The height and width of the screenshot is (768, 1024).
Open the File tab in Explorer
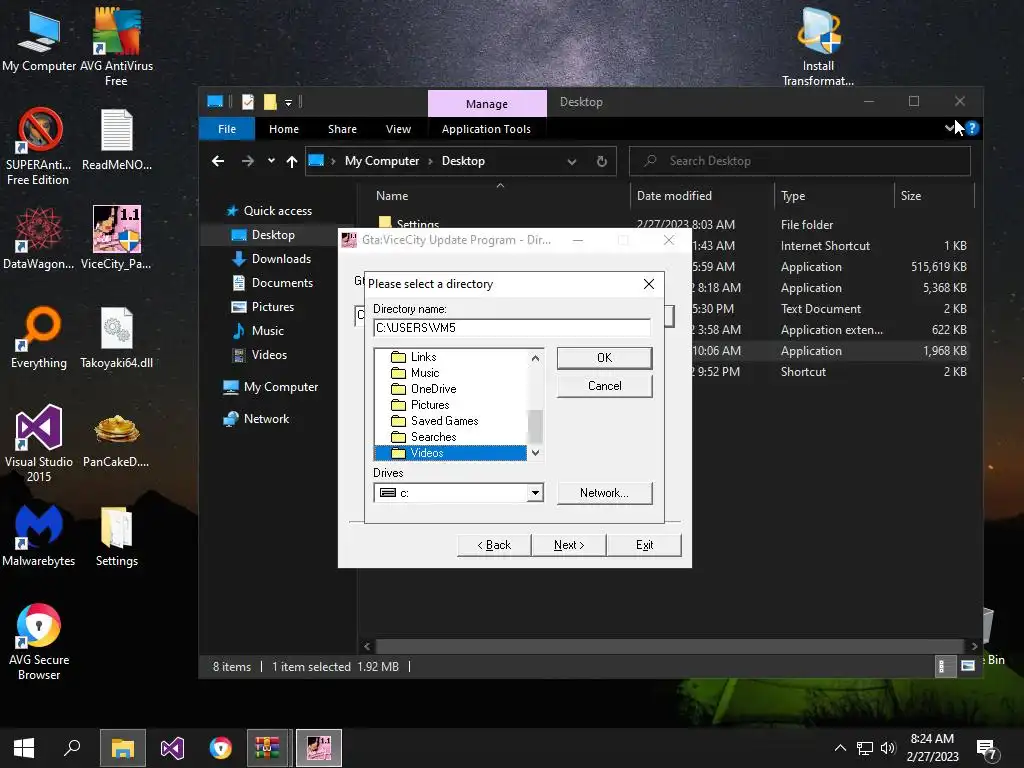point(227,129)
